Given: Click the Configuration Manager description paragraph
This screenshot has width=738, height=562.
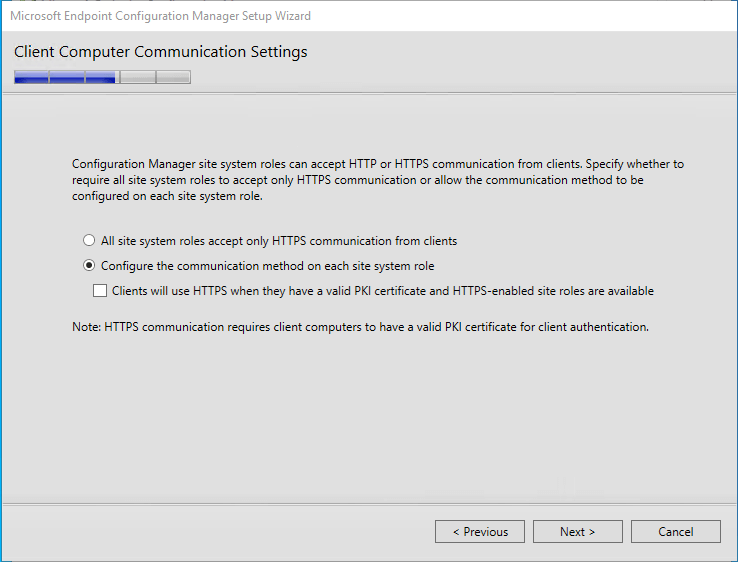Looking at the screenshot, I should 377,180.
